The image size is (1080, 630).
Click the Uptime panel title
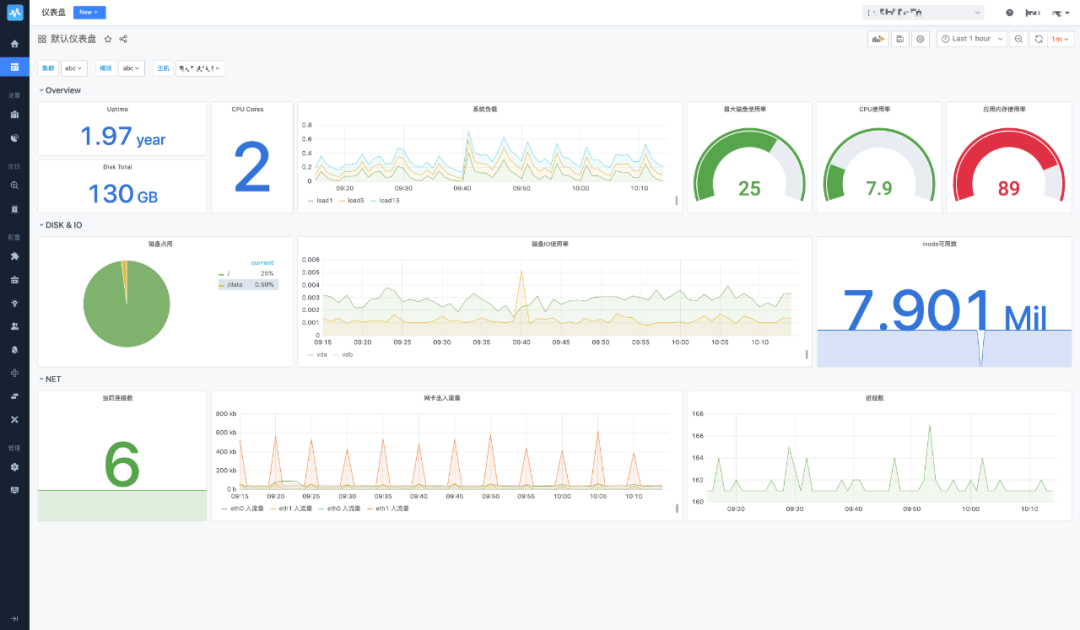click(117, 109)
